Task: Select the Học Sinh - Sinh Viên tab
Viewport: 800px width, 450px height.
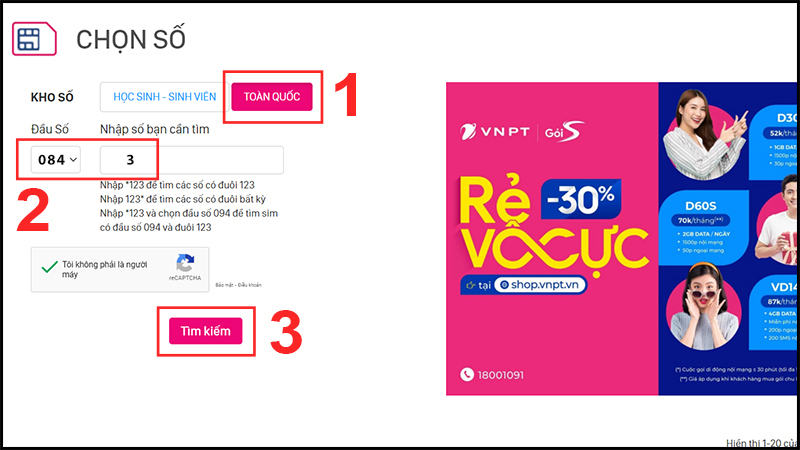Action: click(165, 97)
